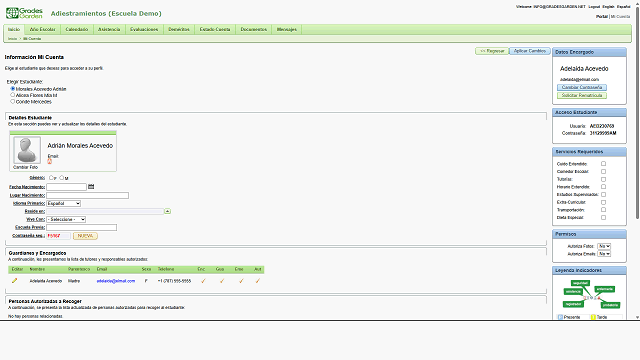640x360 pixels.
Task: Choose gender M radio button
Action: (x=62, y=178)
